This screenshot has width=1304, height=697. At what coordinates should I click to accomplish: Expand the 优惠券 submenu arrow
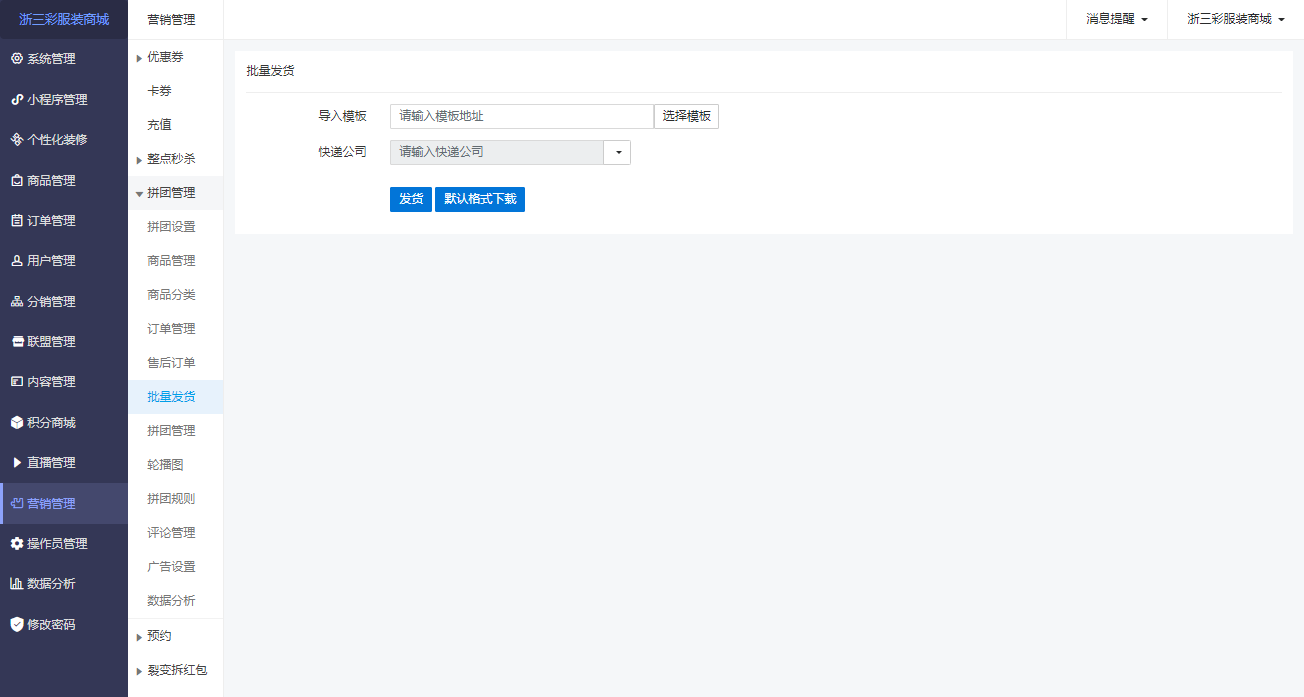139,58
